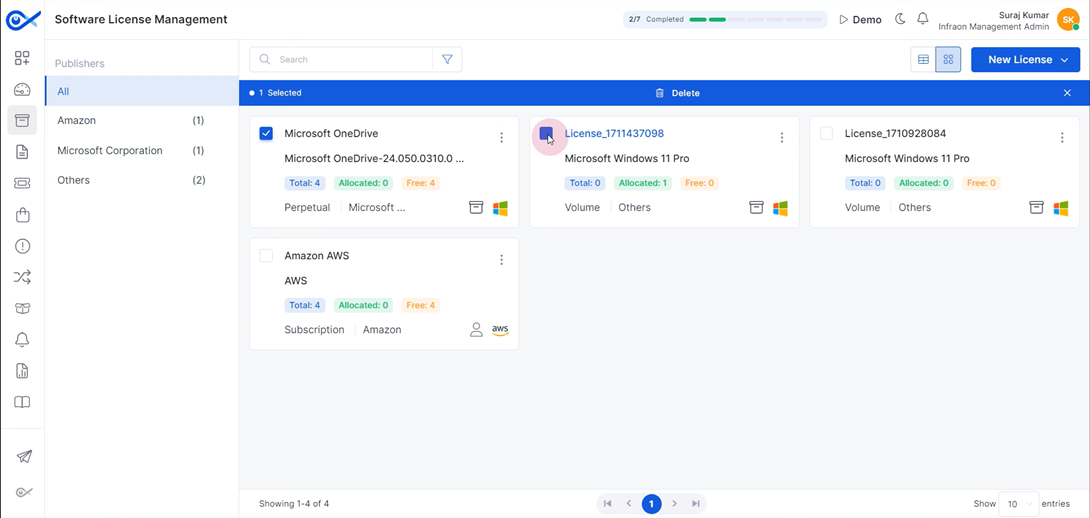The height and width of the screenshot is (518, 1090).
Task: Open the dashboard icon in left sidebar
Action: [22, 90]
